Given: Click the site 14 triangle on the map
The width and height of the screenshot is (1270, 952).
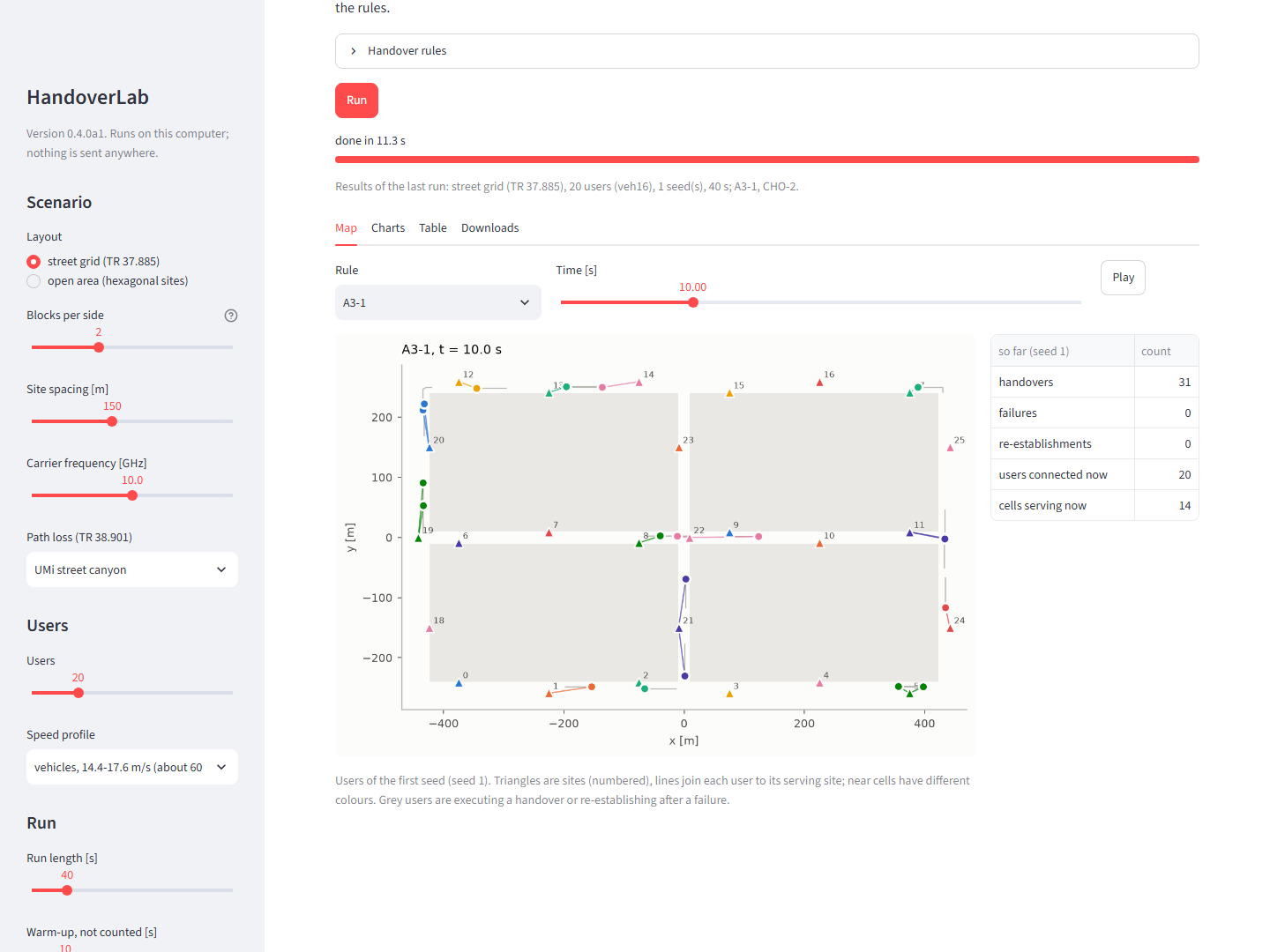Looking at the screenshot, I should tap(639, 383).
